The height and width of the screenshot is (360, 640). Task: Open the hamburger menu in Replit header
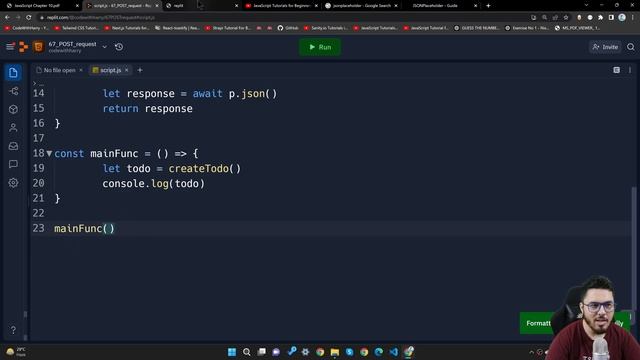(10, 47)
